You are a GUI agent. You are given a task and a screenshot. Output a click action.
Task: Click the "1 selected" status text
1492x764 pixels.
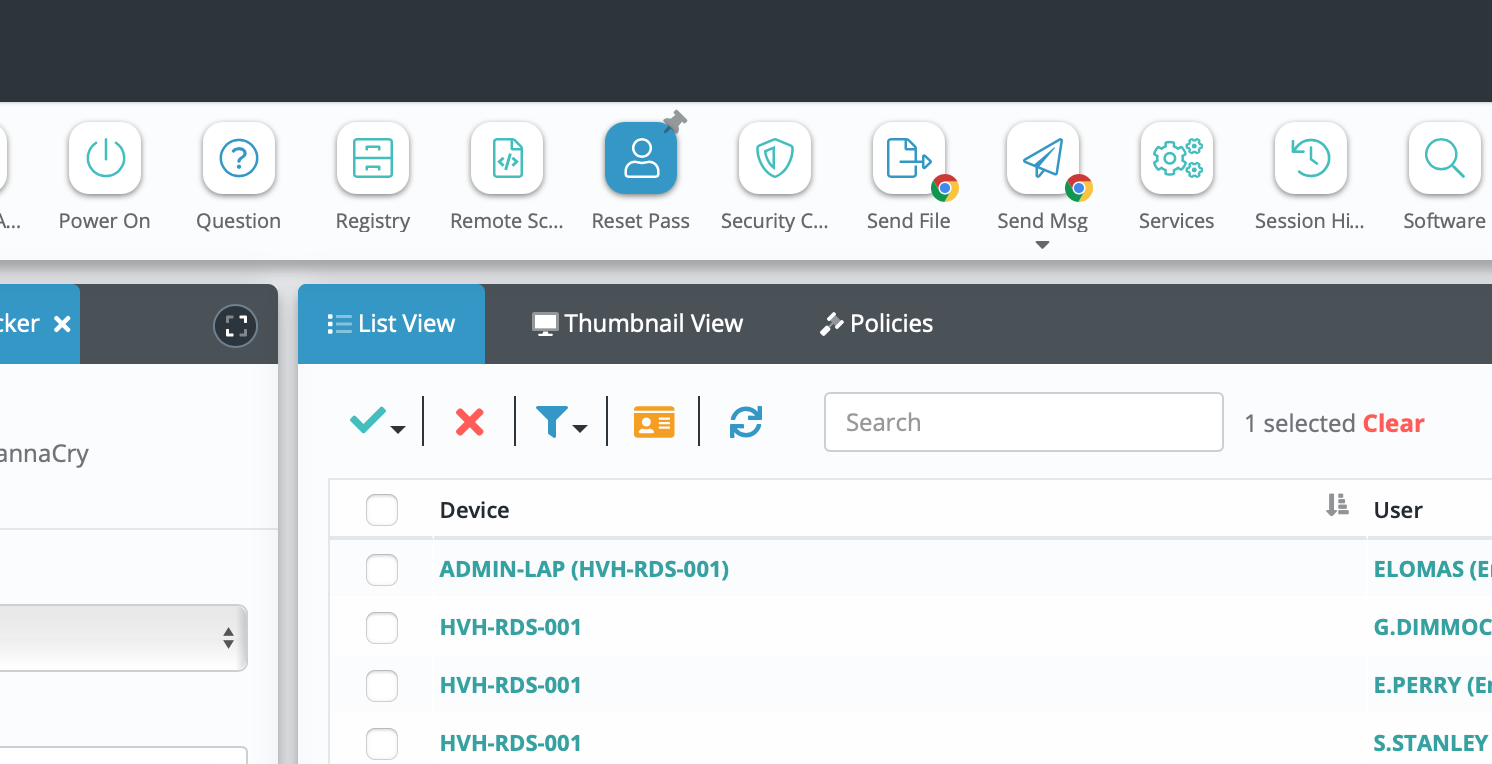click(x=1300, y=423)
